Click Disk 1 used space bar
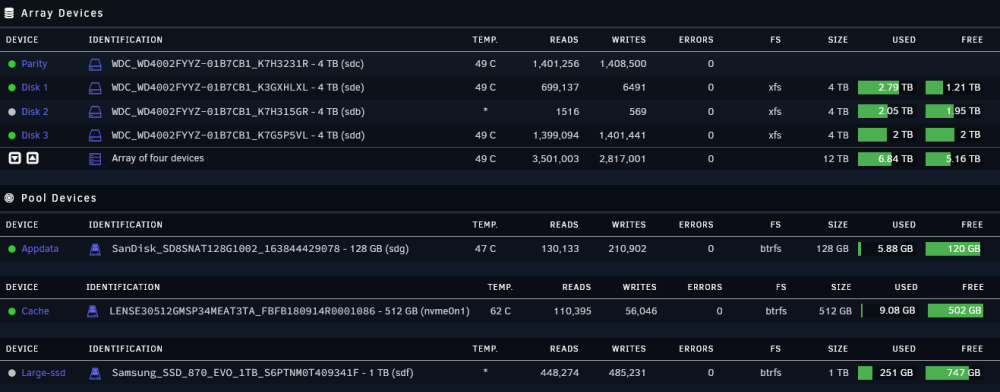This screenshot has width=1000, height=392. (887, 87)
